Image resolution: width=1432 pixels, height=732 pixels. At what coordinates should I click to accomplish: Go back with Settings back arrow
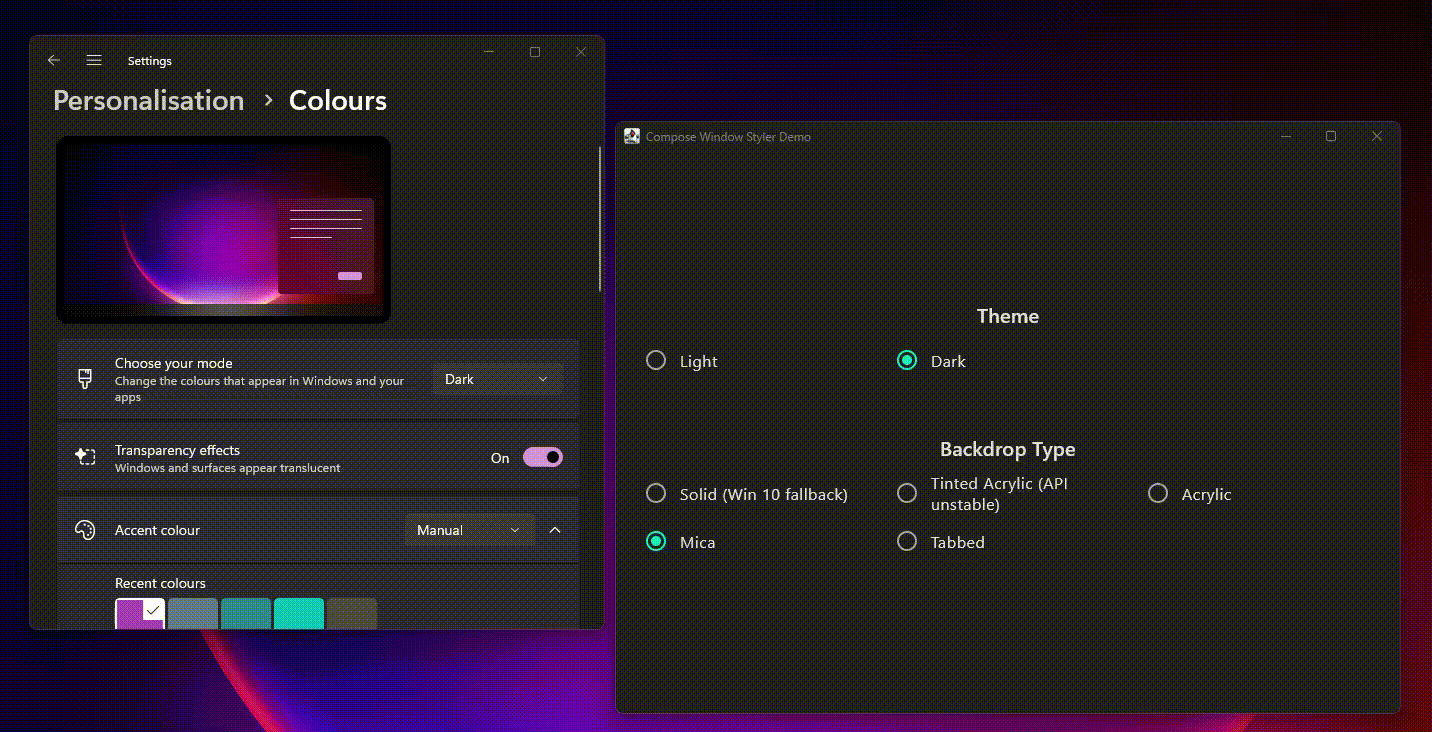coord(54,61)
